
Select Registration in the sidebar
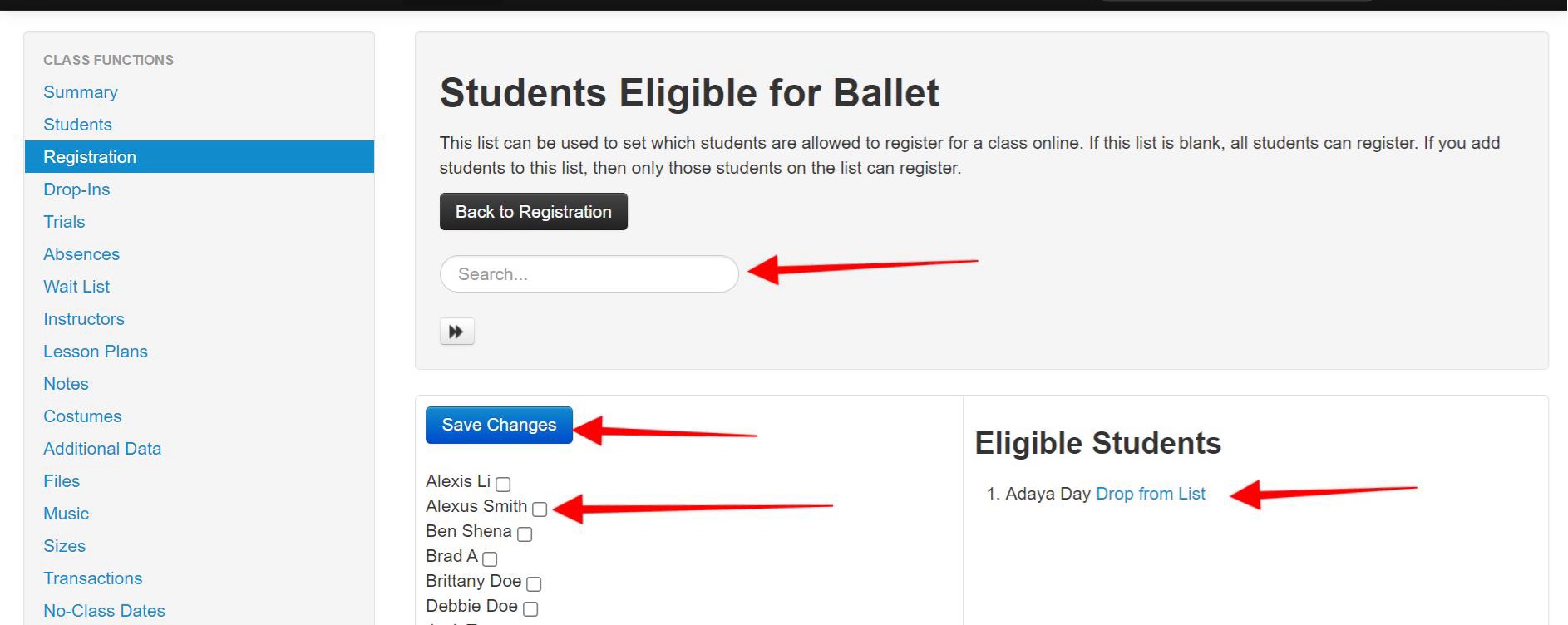click(90, 157)
